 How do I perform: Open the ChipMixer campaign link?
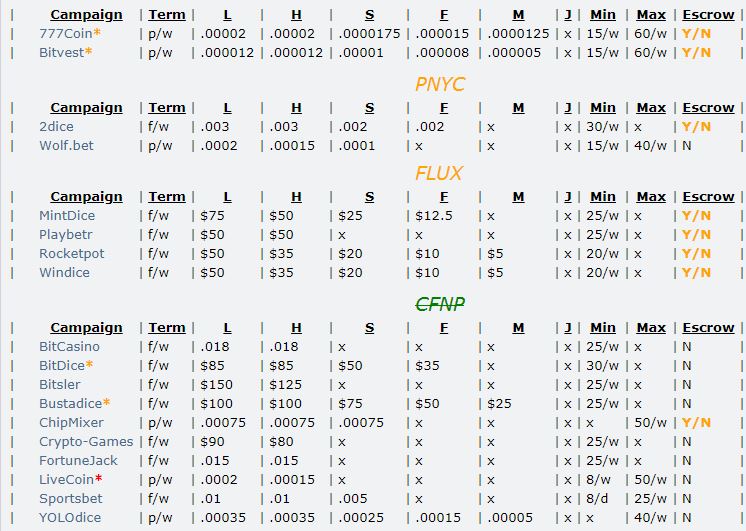[71, 423]
